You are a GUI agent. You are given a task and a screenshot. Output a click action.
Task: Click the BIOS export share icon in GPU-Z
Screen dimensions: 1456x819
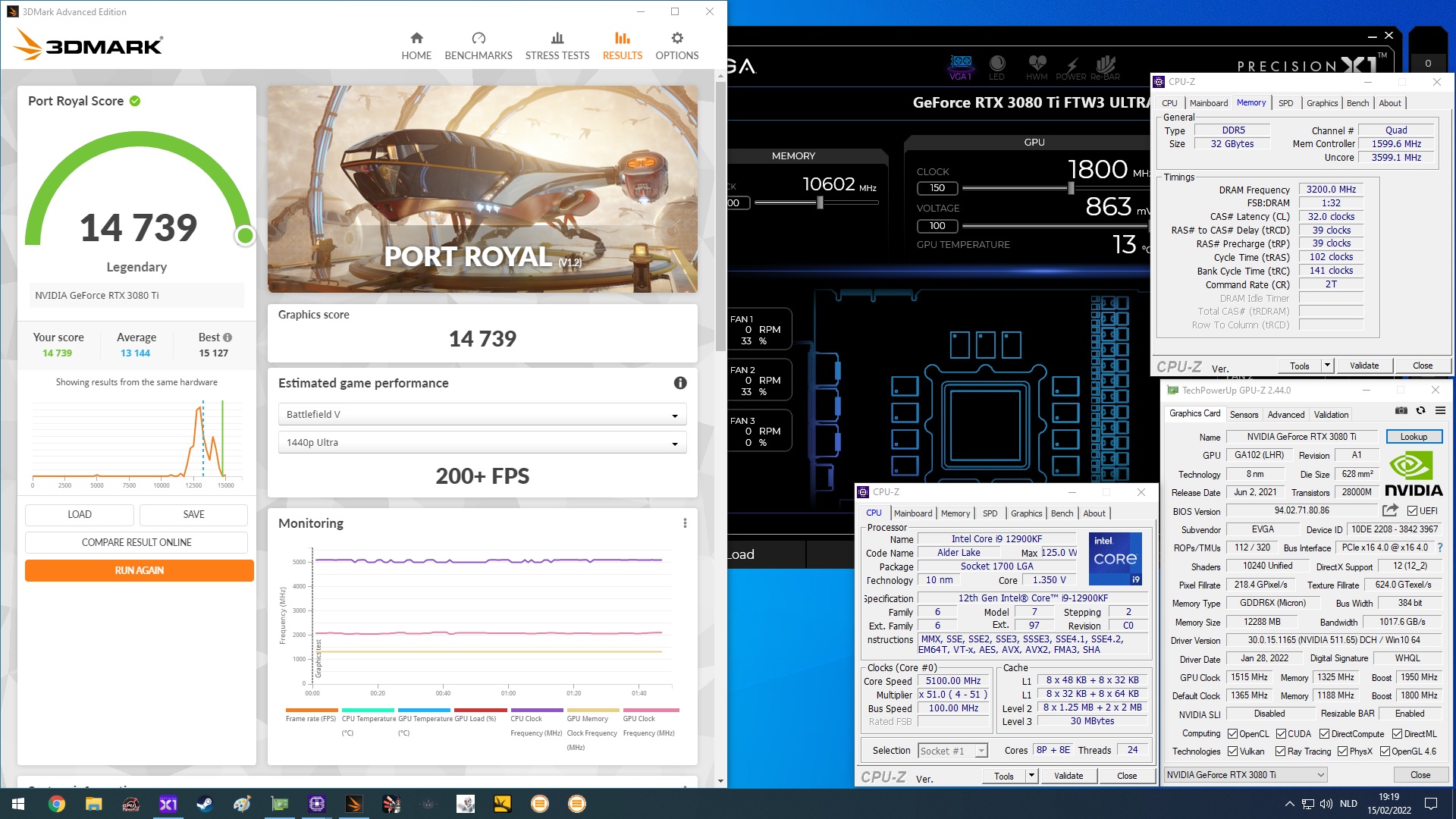click(1390, 510)
